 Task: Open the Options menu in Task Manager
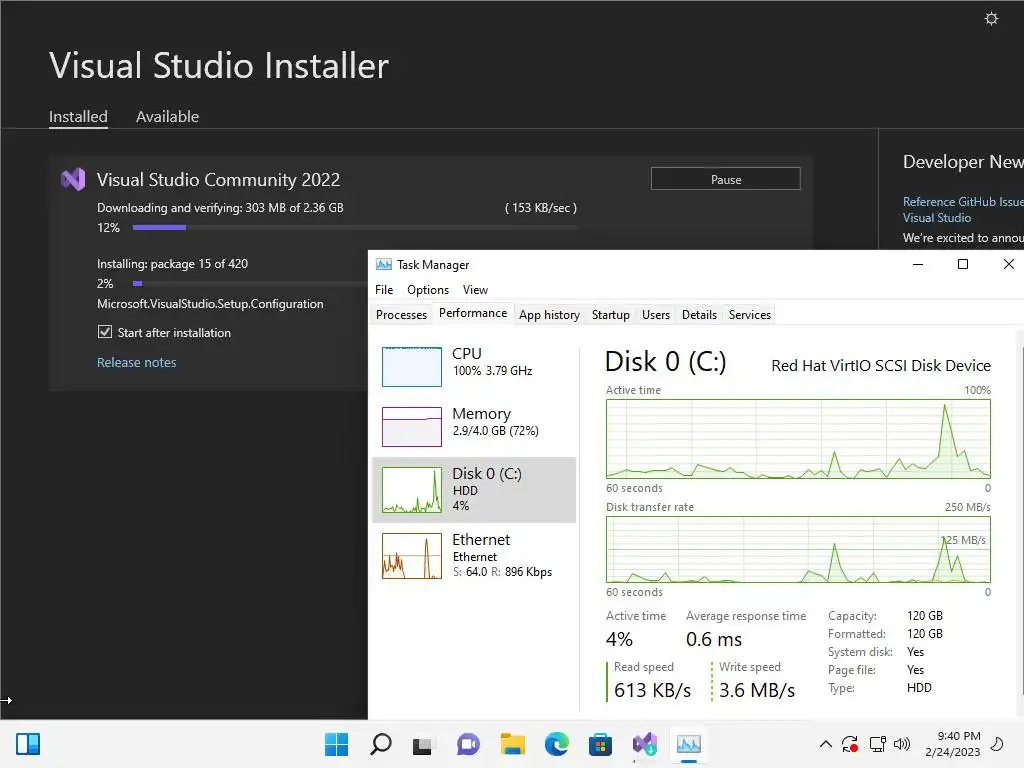tap(428, 289)
